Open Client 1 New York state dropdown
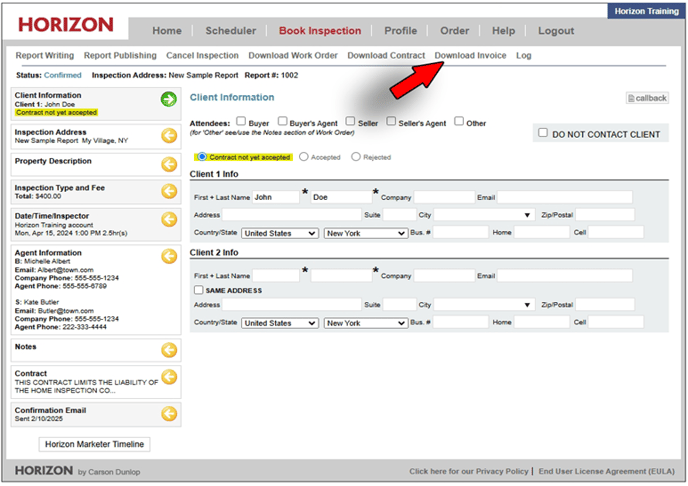Image resolution: width=688 pixels, height=486 pixels. point(364,233)
